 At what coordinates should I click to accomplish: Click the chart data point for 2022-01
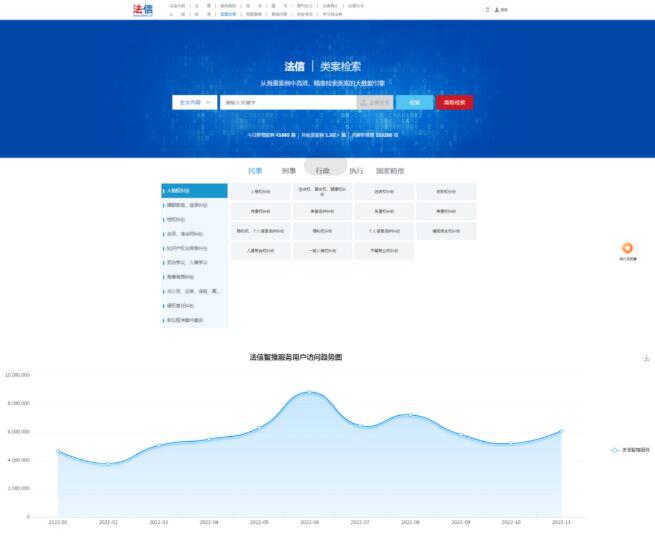click(x=58, y=451)
